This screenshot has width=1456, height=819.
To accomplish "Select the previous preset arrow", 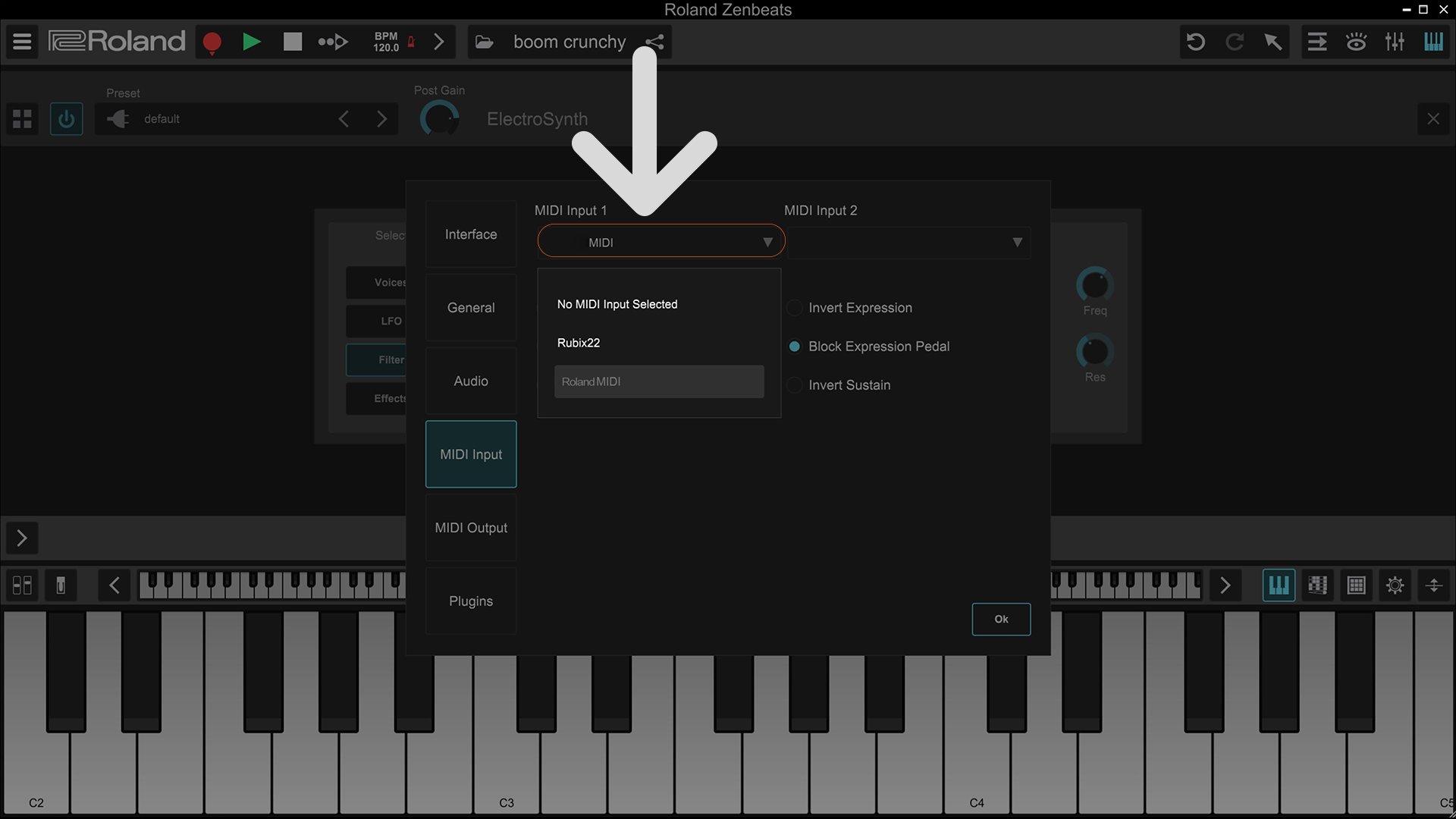I will click(344, 119).
